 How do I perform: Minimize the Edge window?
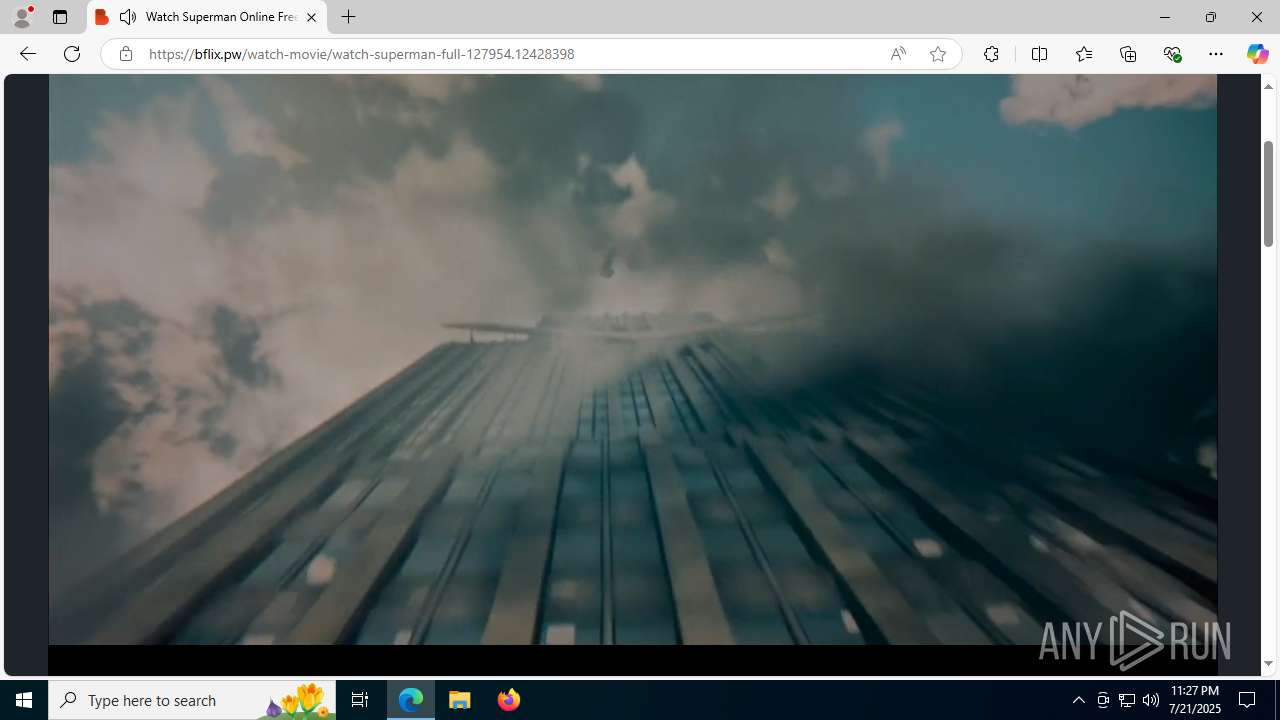point(1164,17)
